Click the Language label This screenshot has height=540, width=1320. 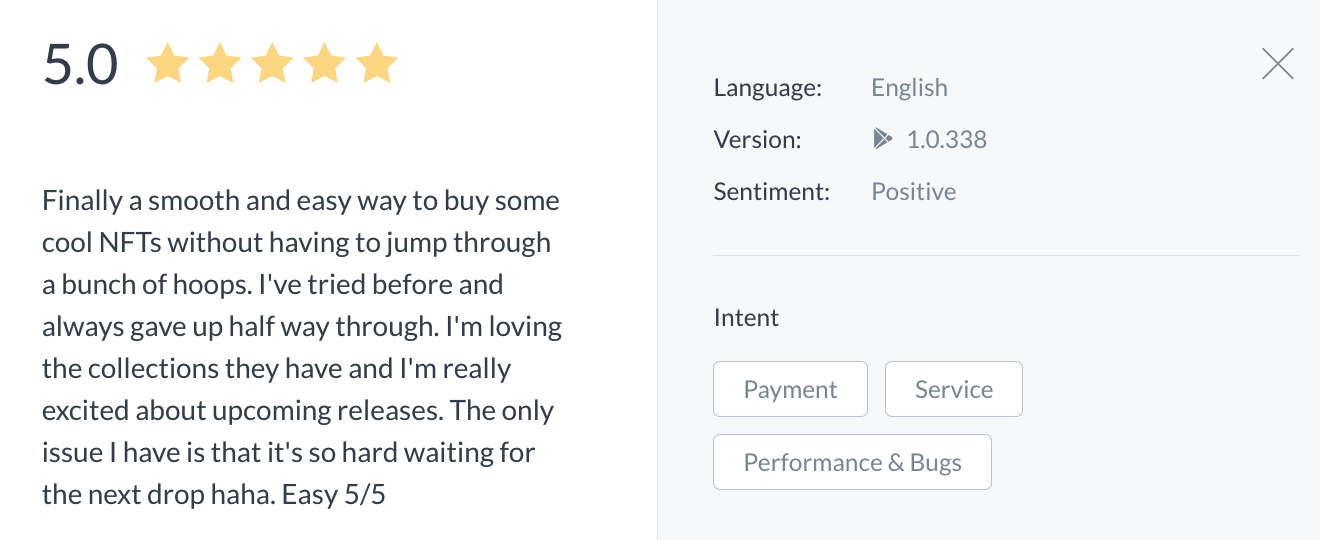pos(767,87)
